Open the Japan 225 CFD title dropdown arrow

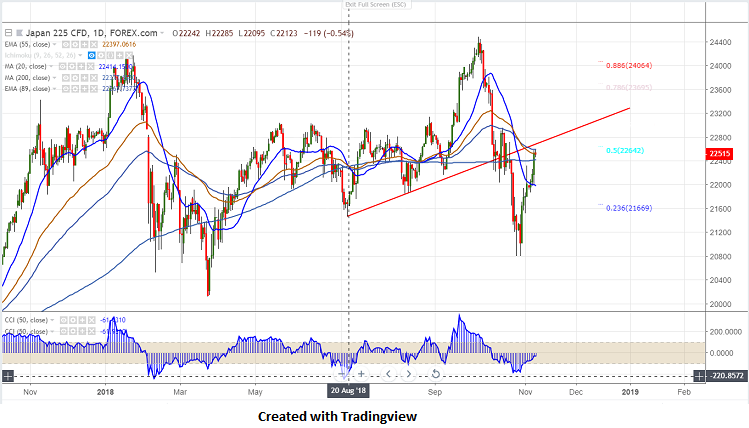(162, 33)
